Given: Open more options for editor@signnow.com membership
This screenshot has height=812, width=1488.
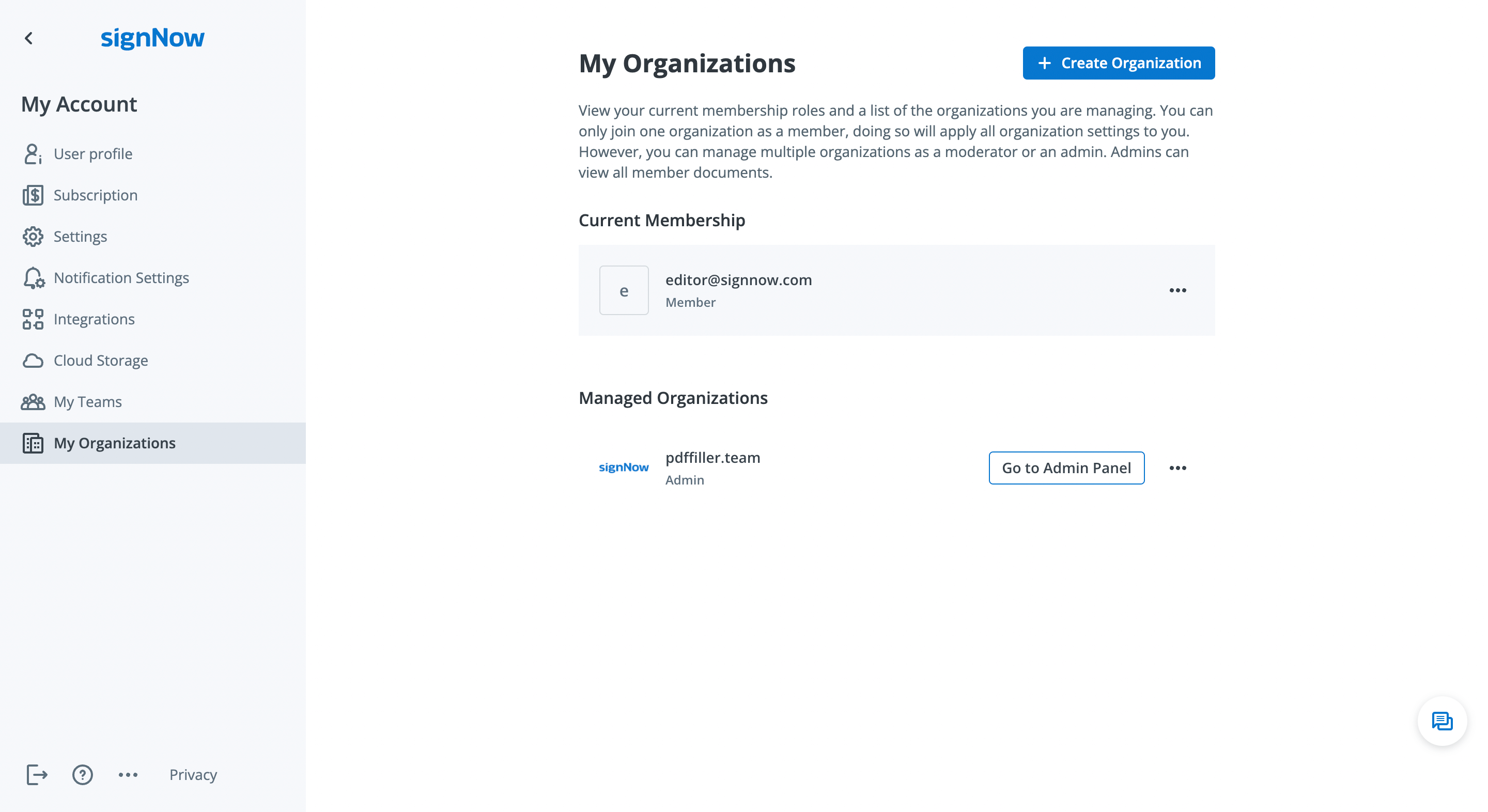Looking at the screenshot, I should tap(1178, 290).
